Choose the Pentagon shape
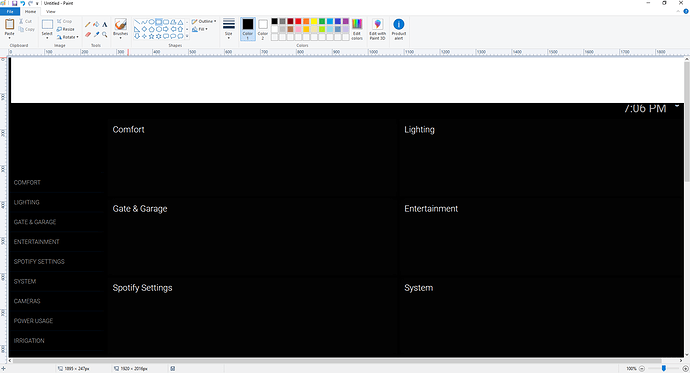This screenshot has width=690, height=373. pyautogui.click(x=151, y=29)
